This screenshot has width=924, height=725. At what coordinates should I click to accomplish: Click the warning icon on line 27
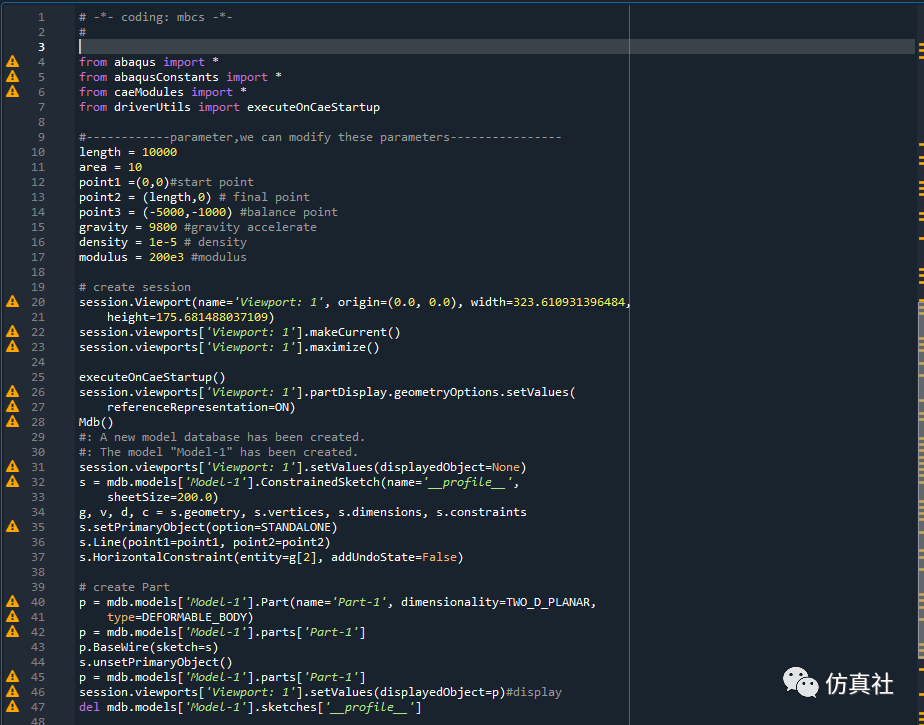pos(12,407)
